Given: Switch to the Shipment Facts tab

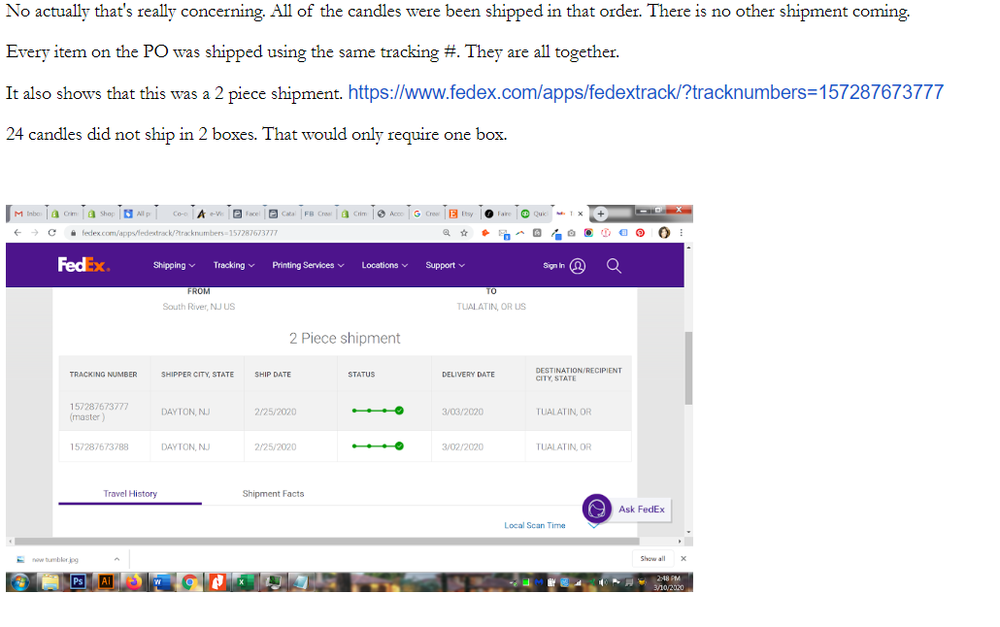Looking at the screenshot, I should tap(273, 494).
